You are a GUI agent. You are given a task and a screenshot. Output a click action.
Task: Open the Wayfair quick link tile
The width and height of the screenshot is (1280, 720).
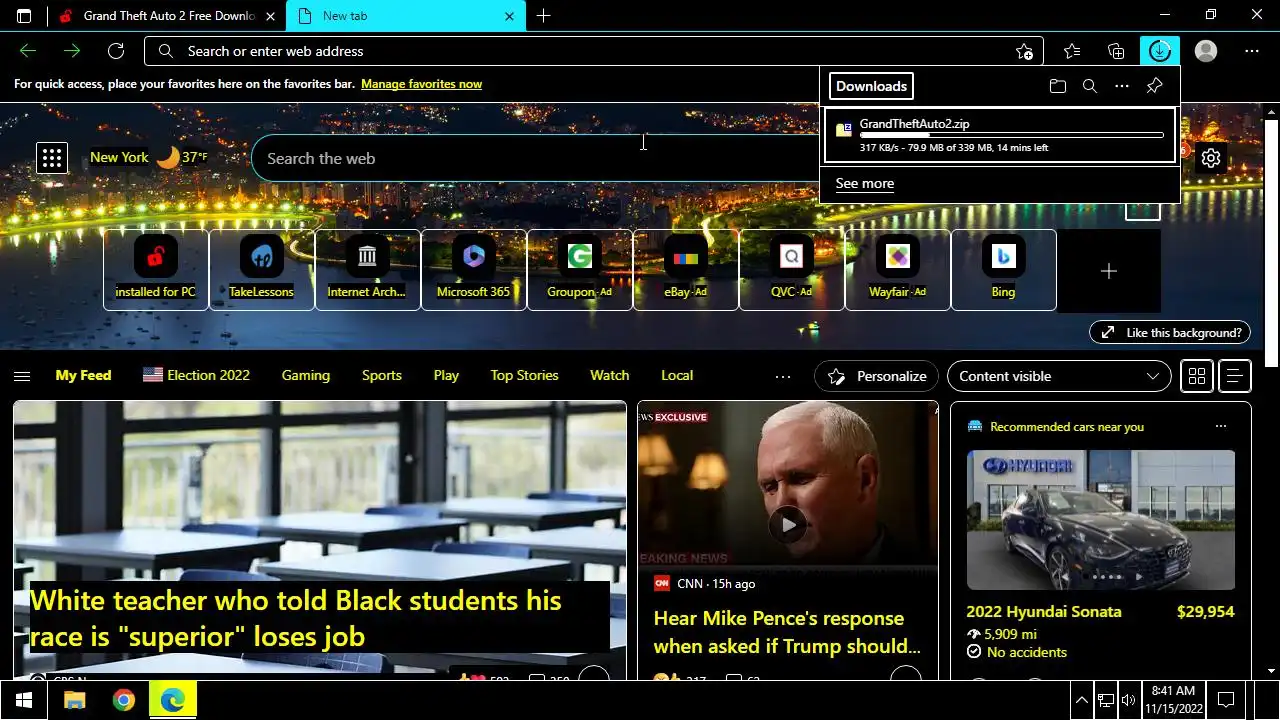(x=898, y=270)
